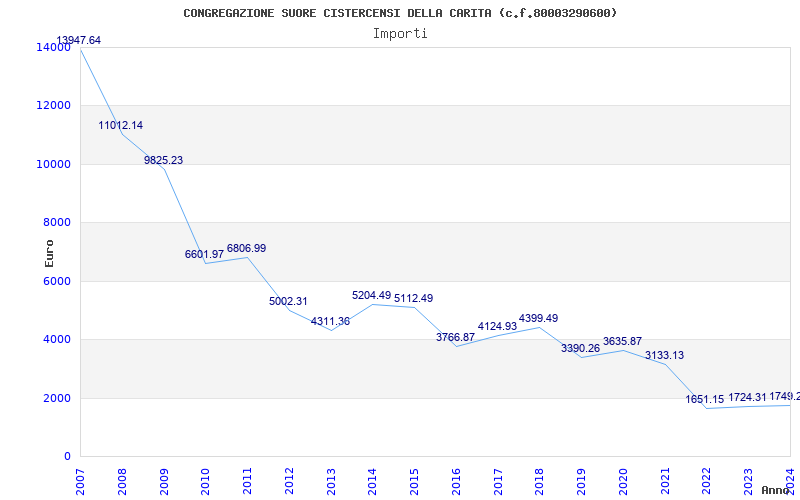Click x-axis year 2015
The width and height of the screenshot is (800, 500).
[x=414, y=482]
